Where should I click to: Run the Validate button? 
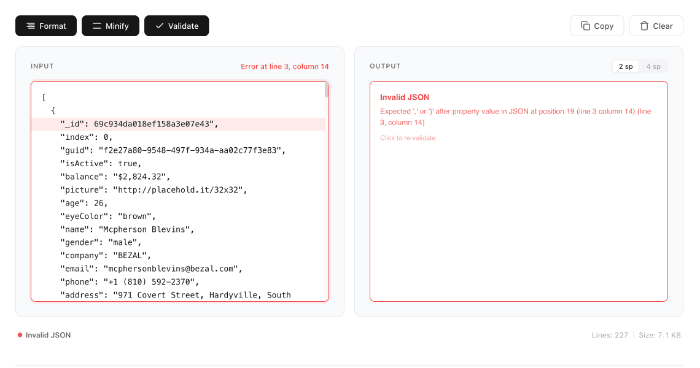[176, 26]
